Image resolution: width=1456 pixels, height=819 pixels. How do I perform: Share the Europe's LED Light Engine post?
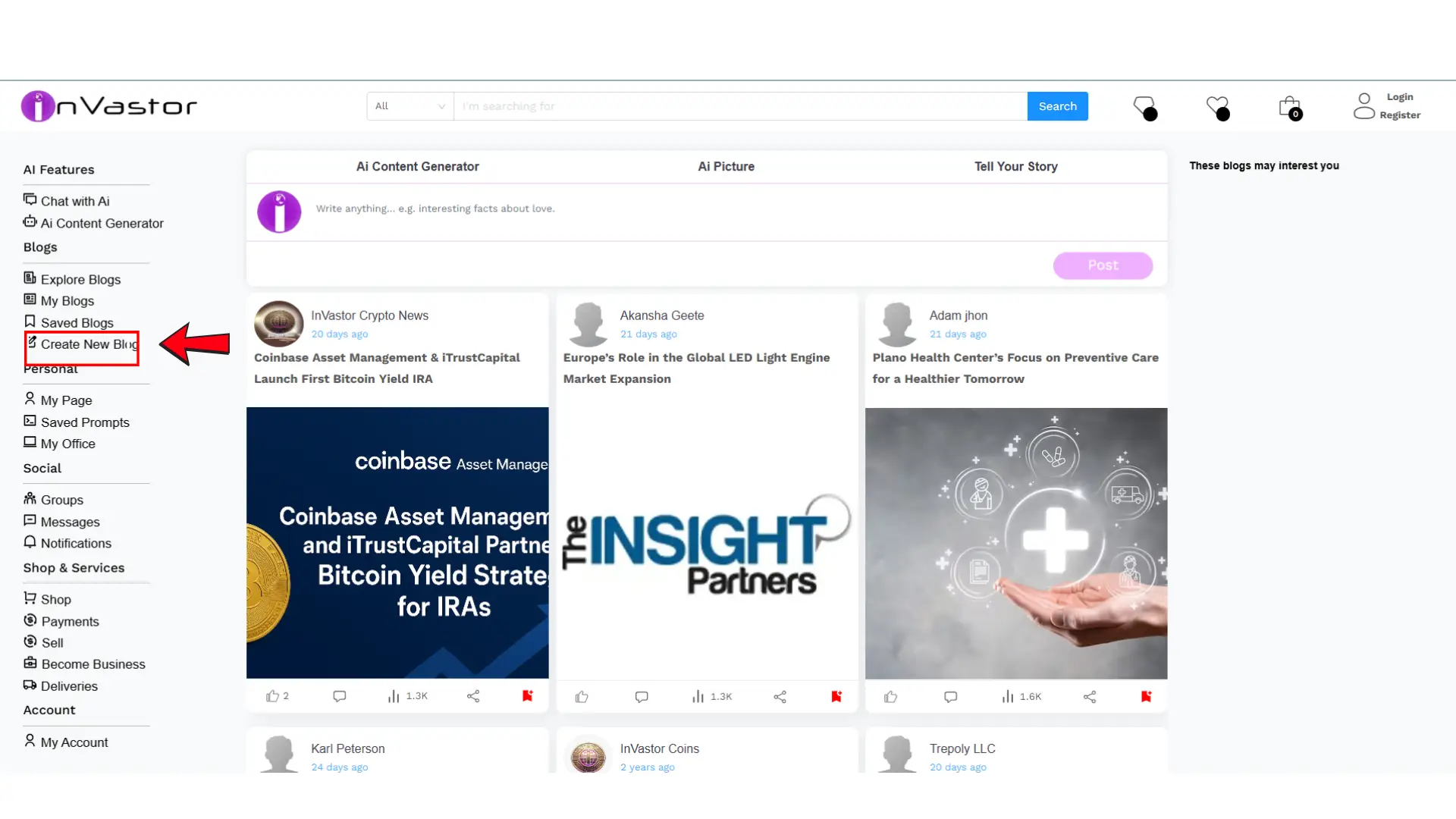tap(780, 697)
